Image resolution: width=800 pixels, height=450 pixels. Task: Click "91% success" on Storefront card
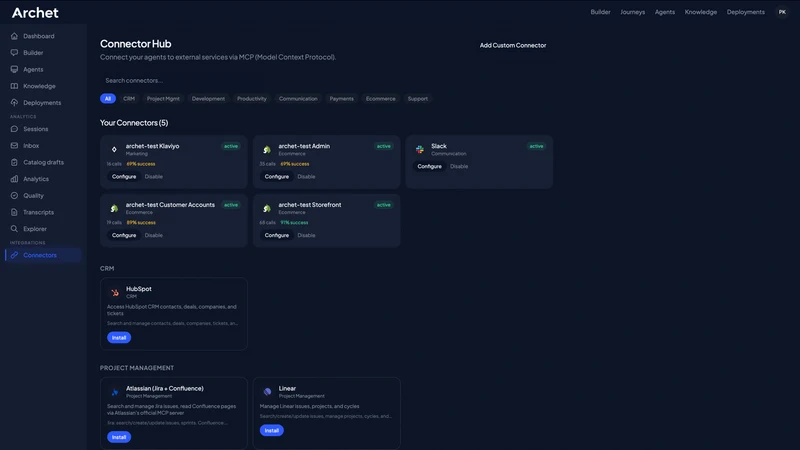(294, 222)
